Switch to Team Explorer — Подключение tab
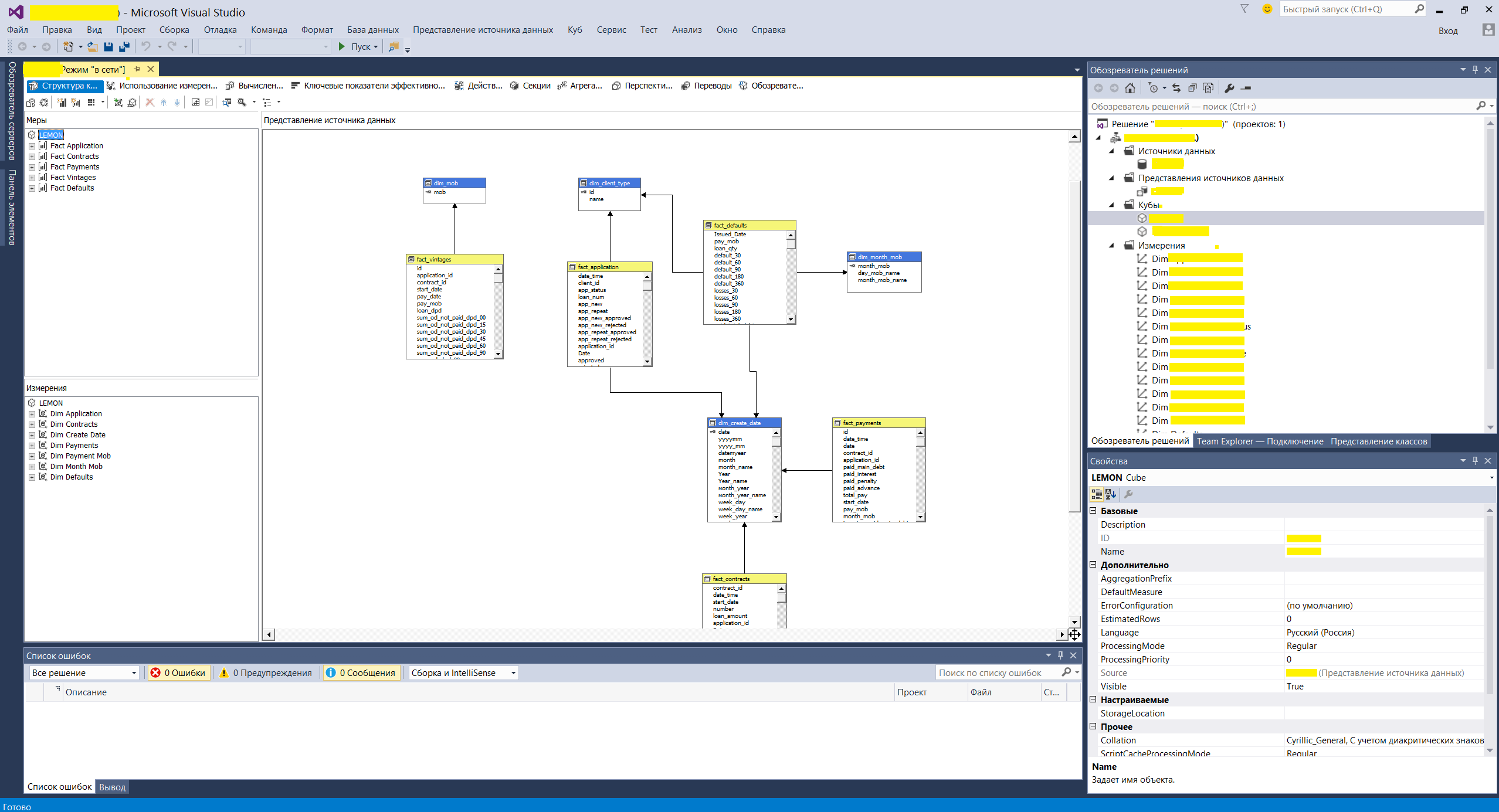 pyautogui.click(x=1260, y=441)
